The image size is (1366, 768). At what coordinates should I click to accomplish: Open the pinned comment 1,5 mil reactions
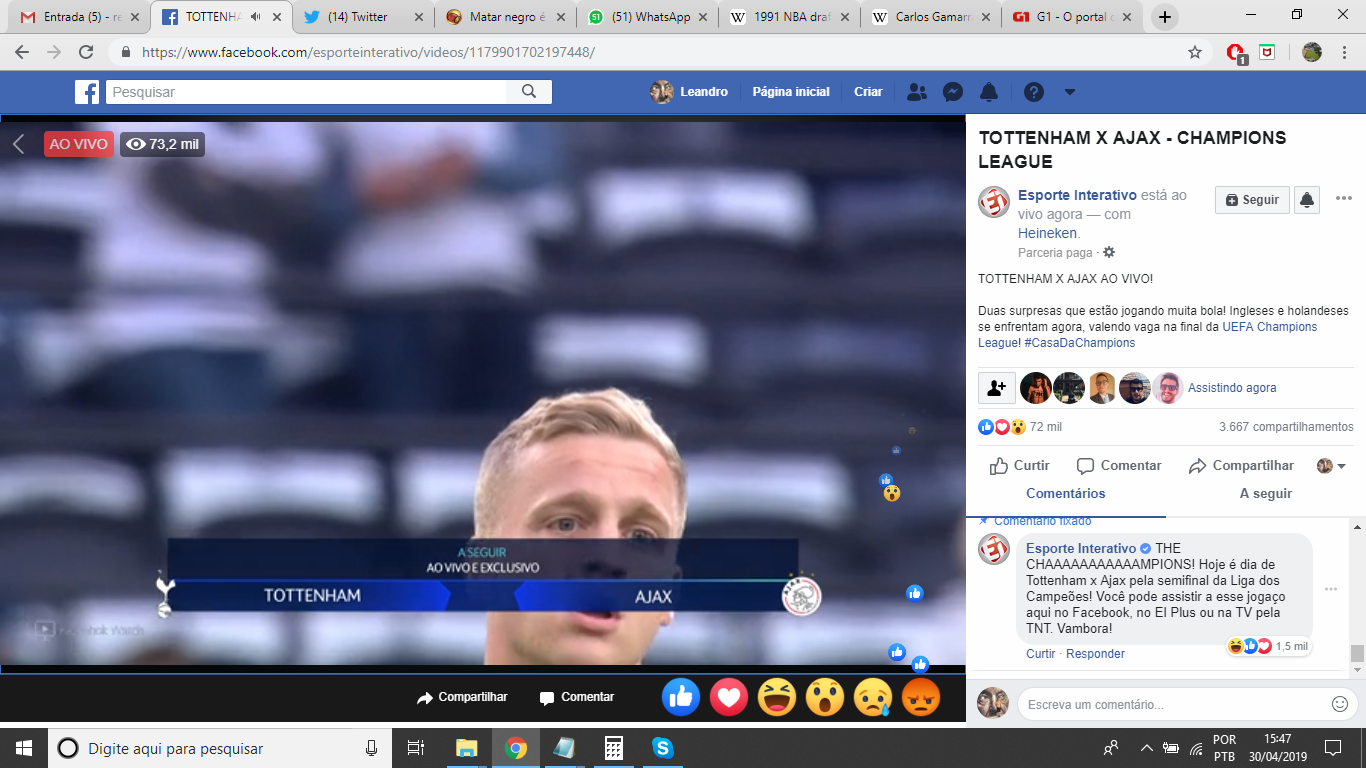1269,646
